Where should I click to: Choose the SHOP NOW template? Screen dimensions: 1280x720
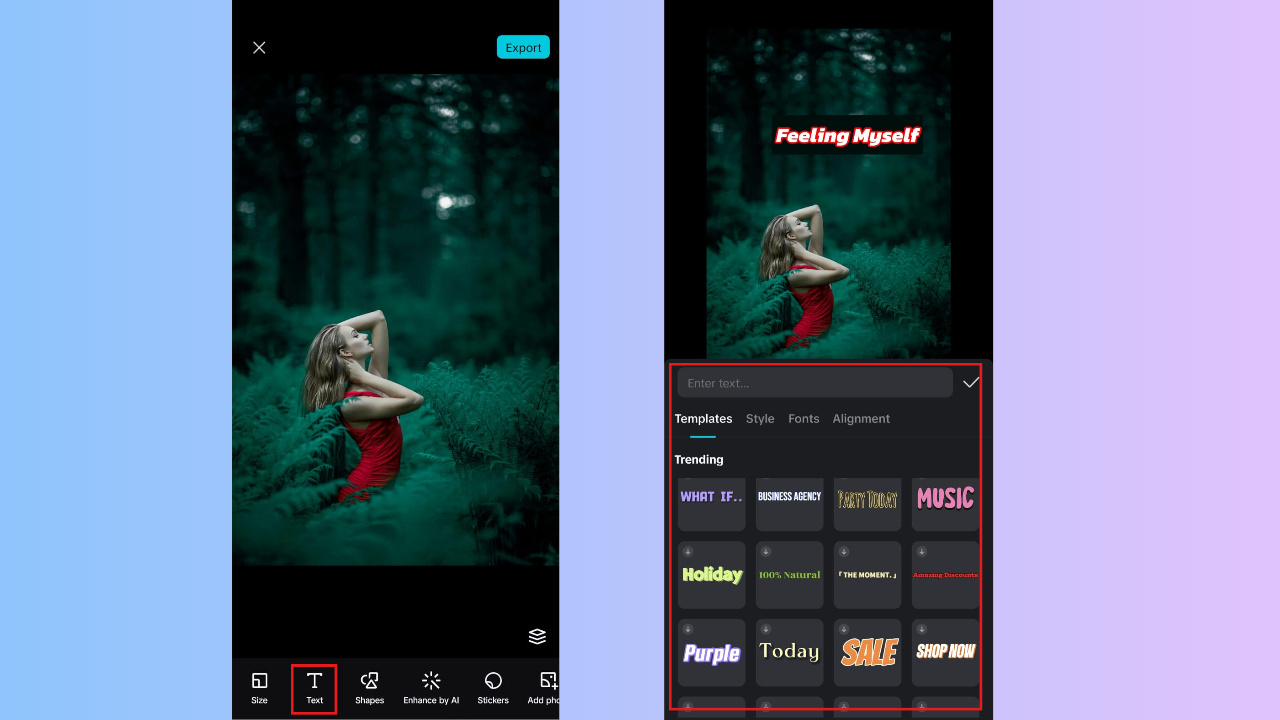point(944,651)
